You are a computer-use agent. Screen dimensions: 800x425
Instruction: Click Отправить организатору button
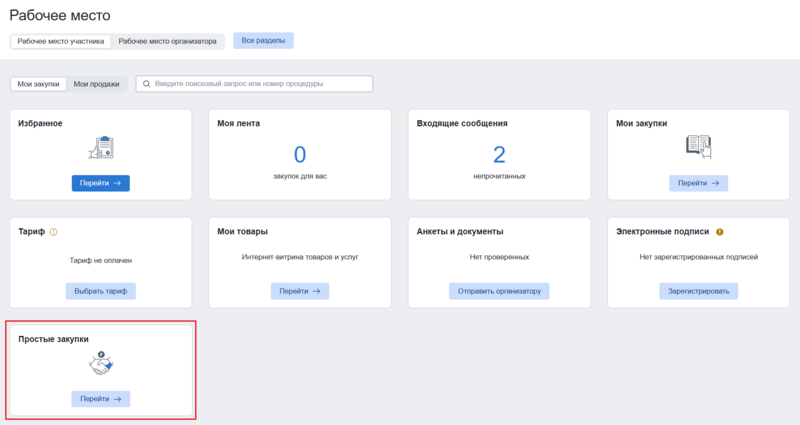click(x=499, y=291)
